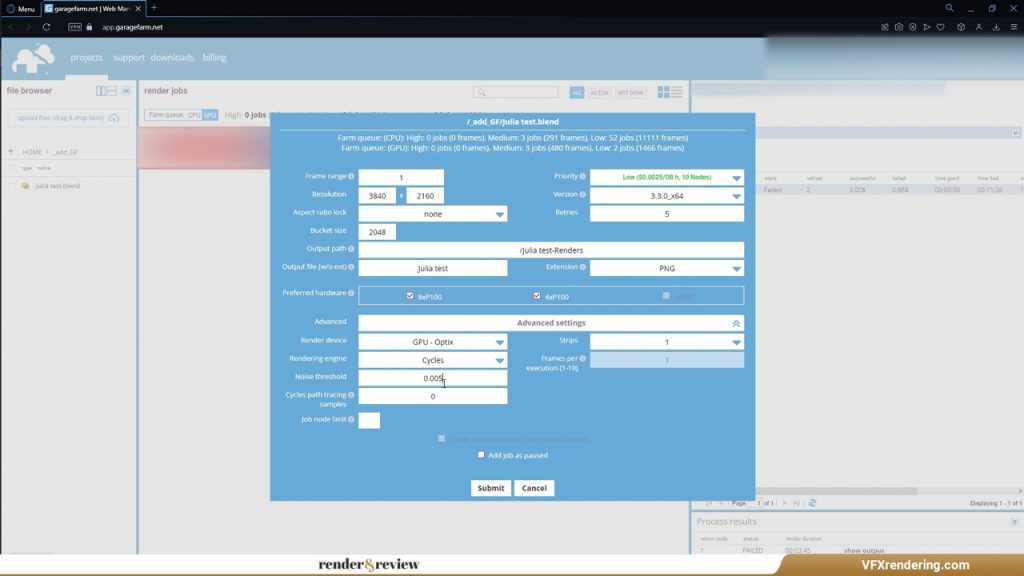Viewport: 1024px width, 576px height.
Task: Switch render jobs to grid view
Action: 664,92
